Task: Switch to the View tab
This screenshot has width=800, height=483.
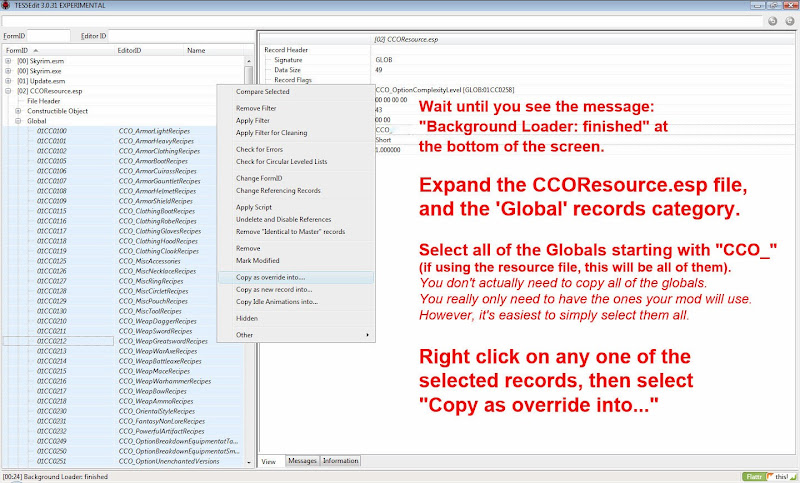Action: (269, 461)
